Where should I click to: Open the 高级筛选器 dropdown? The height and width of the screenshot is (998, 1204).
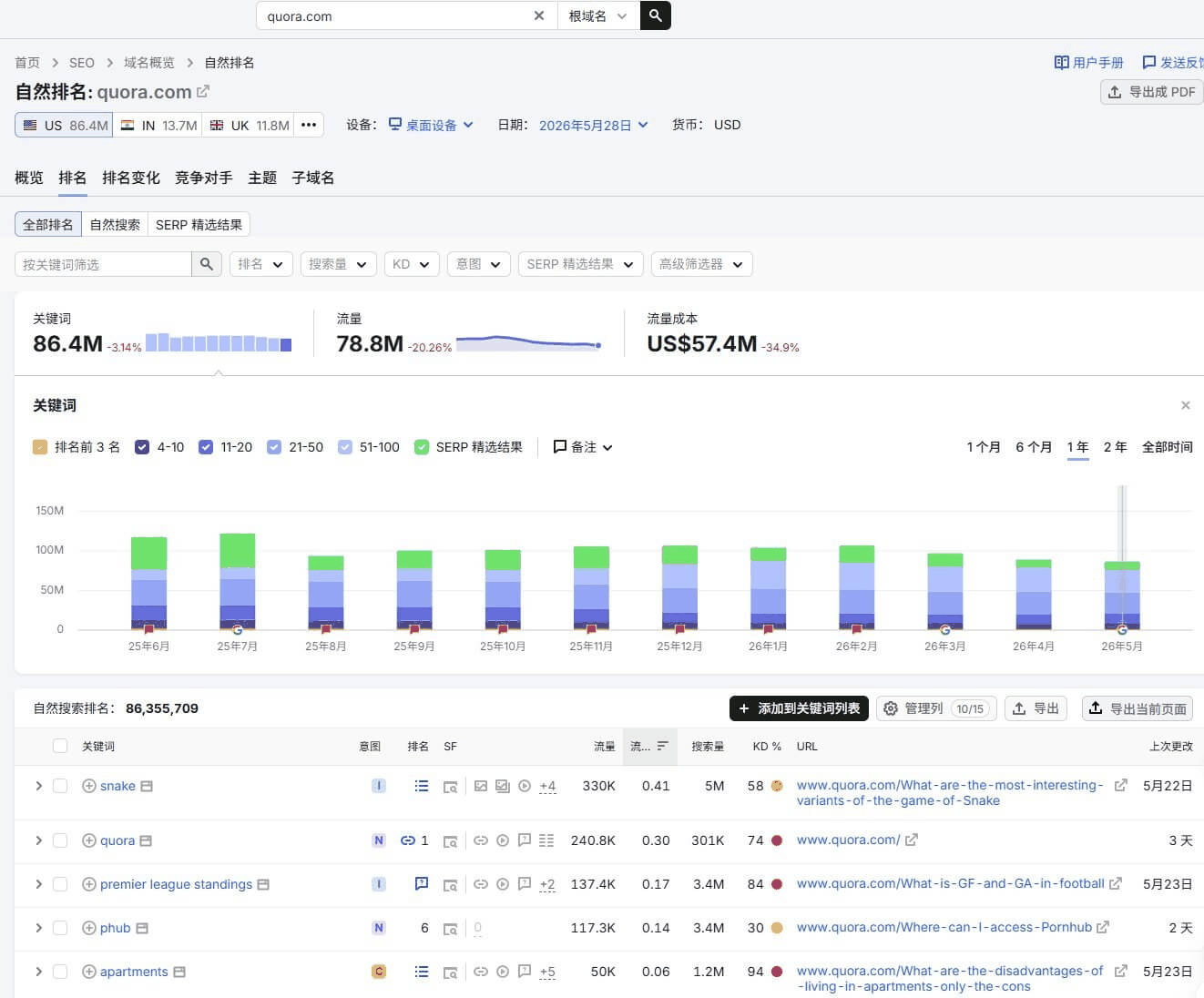pyautogui.click(x=701, y=264)
